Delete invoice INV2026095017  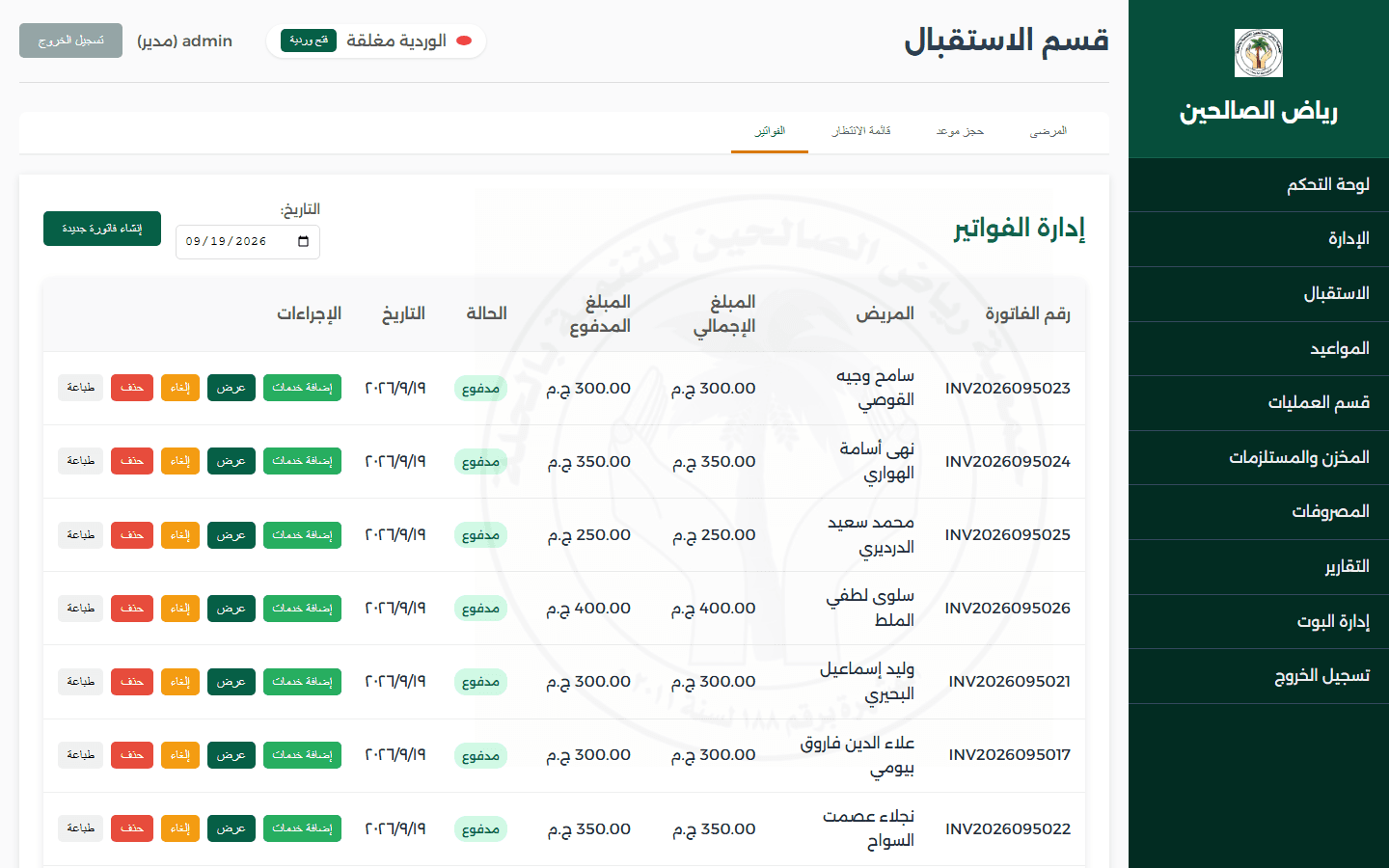click(132, 755)
